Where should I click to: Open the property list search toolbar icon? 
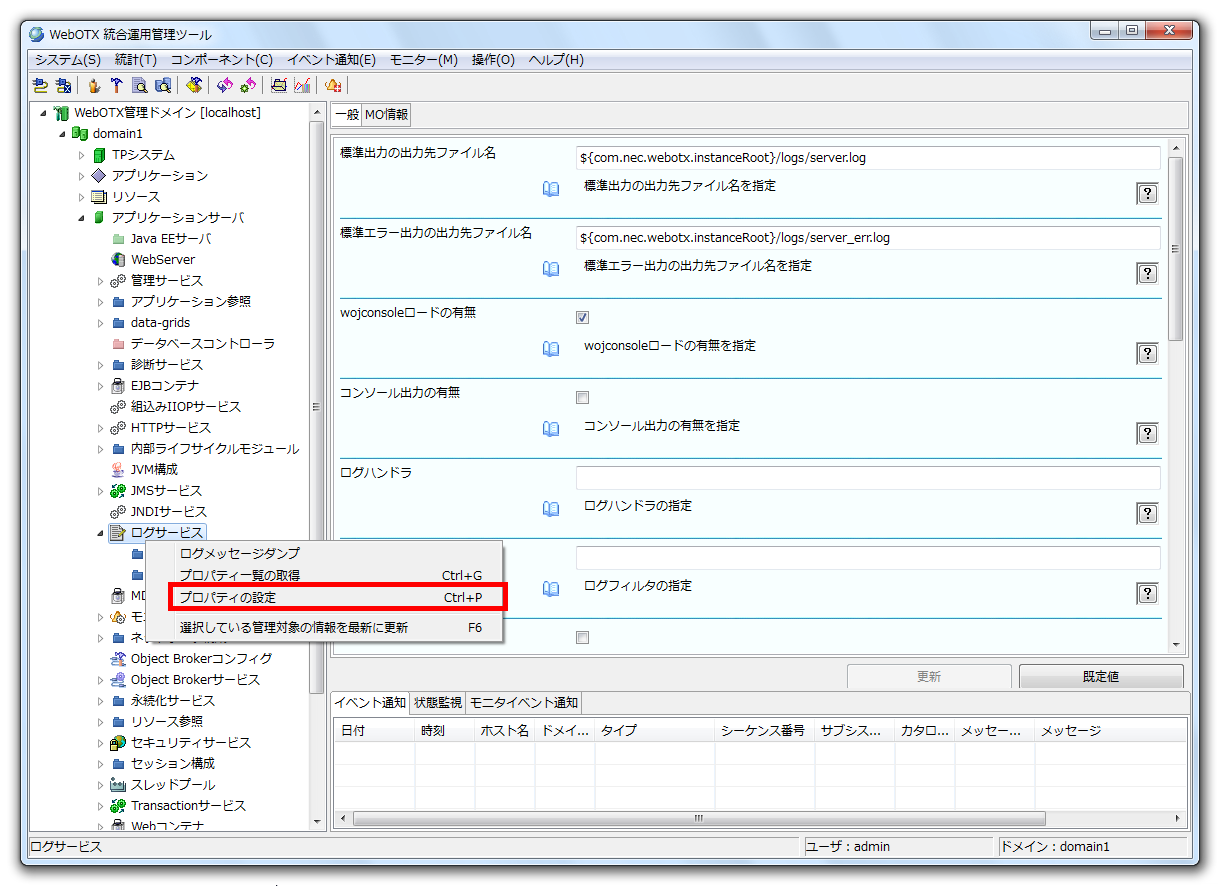139,85
